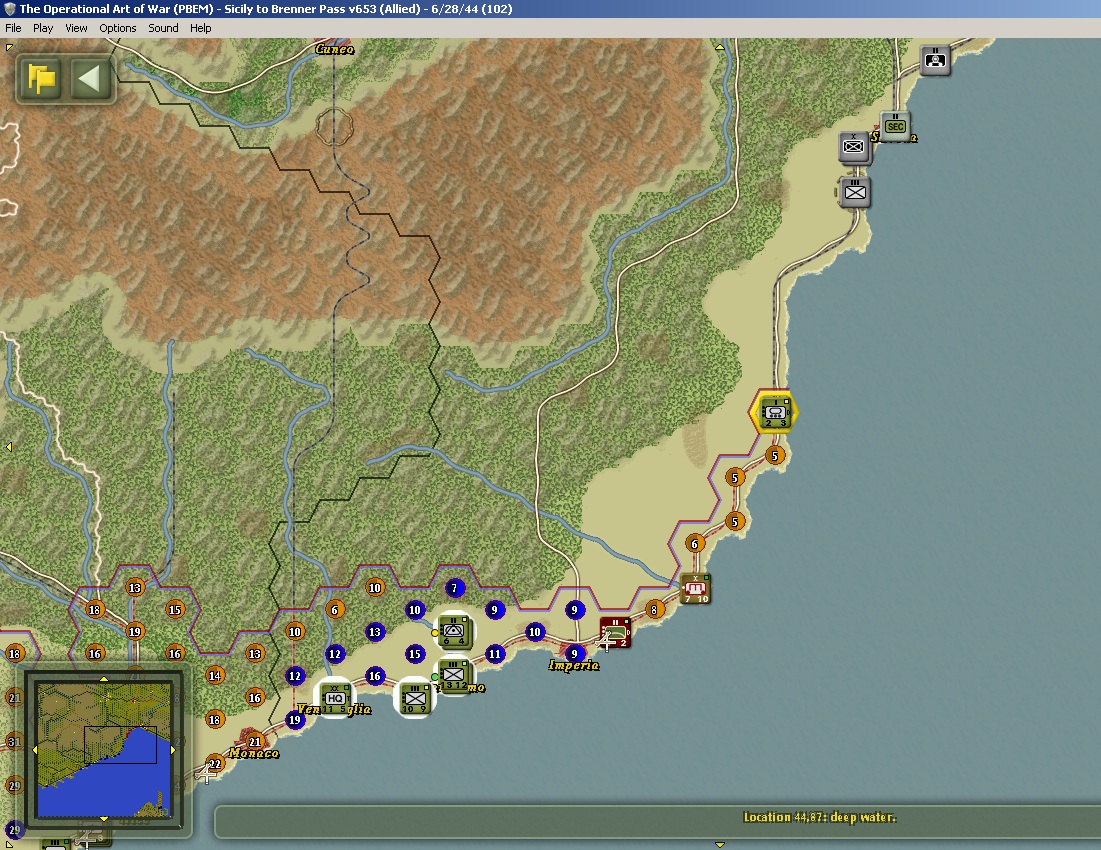
Task: Click the orange 22 hex marker
Action: (215, 764)
